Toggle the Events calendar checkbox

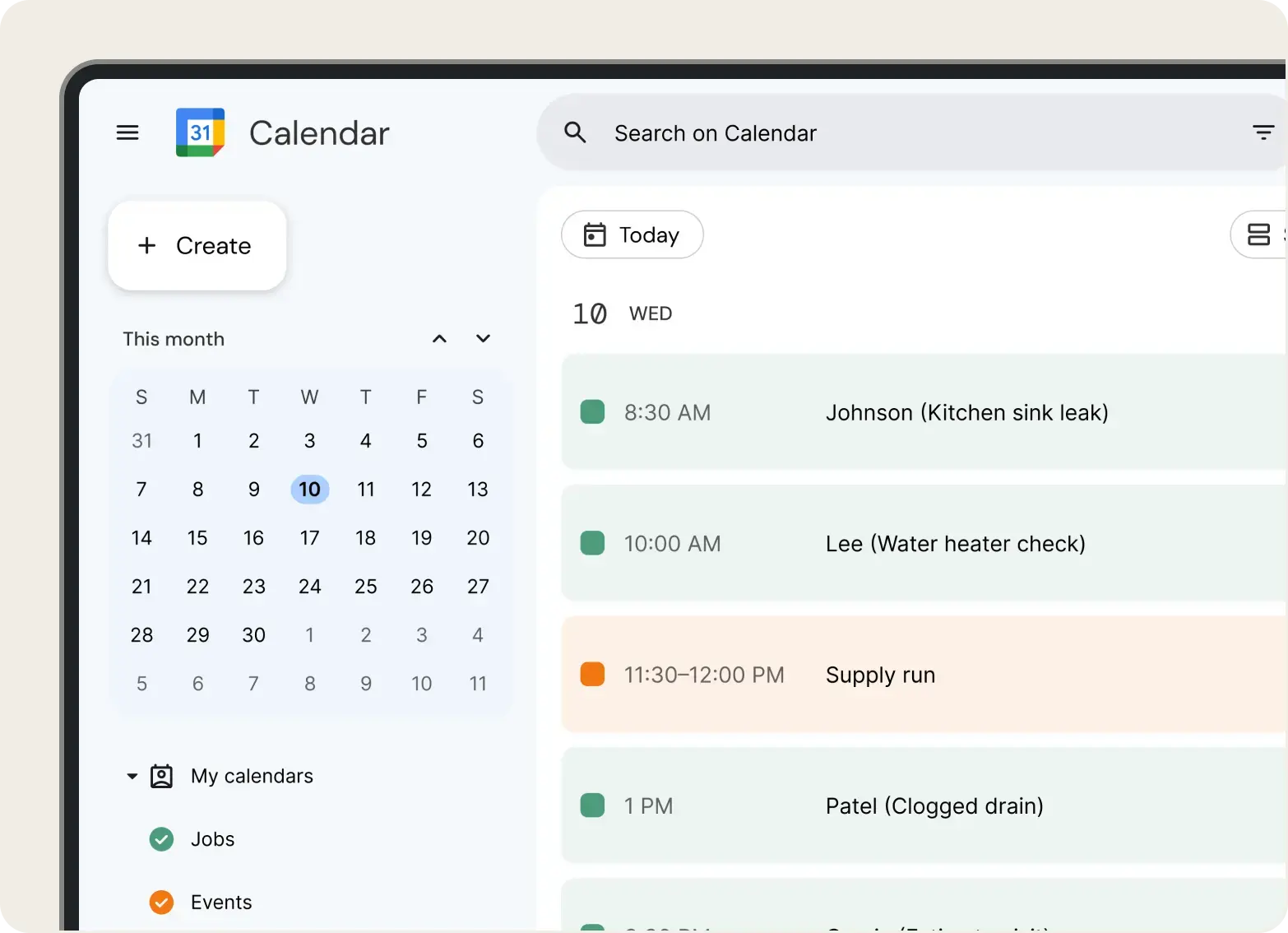click(162, 903)
